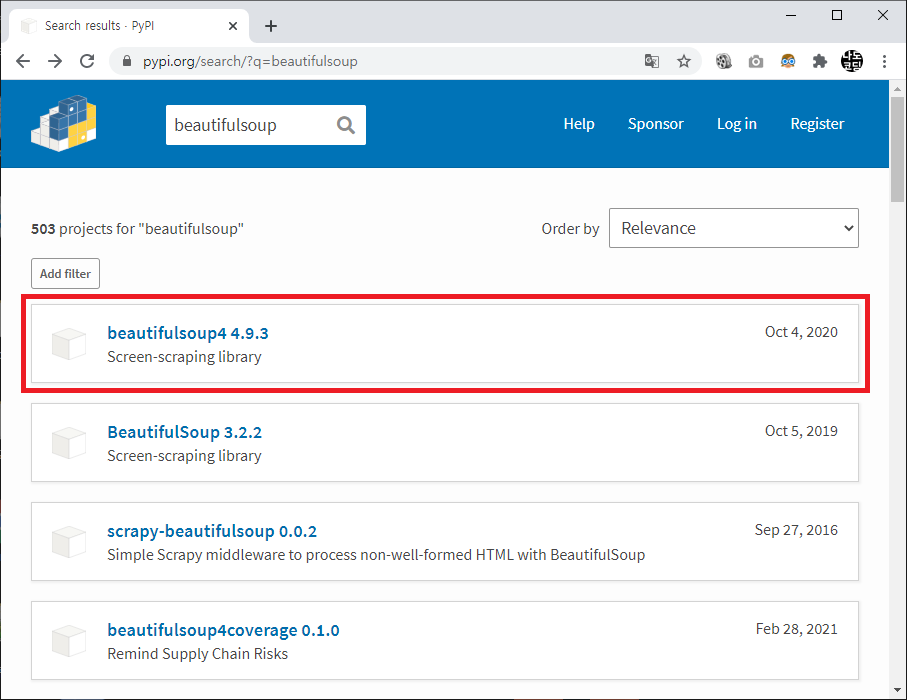Click the scrapy-beautifulsoup package cube icon
The height and width of the screenshot is (700, 907).
point(69,541)
